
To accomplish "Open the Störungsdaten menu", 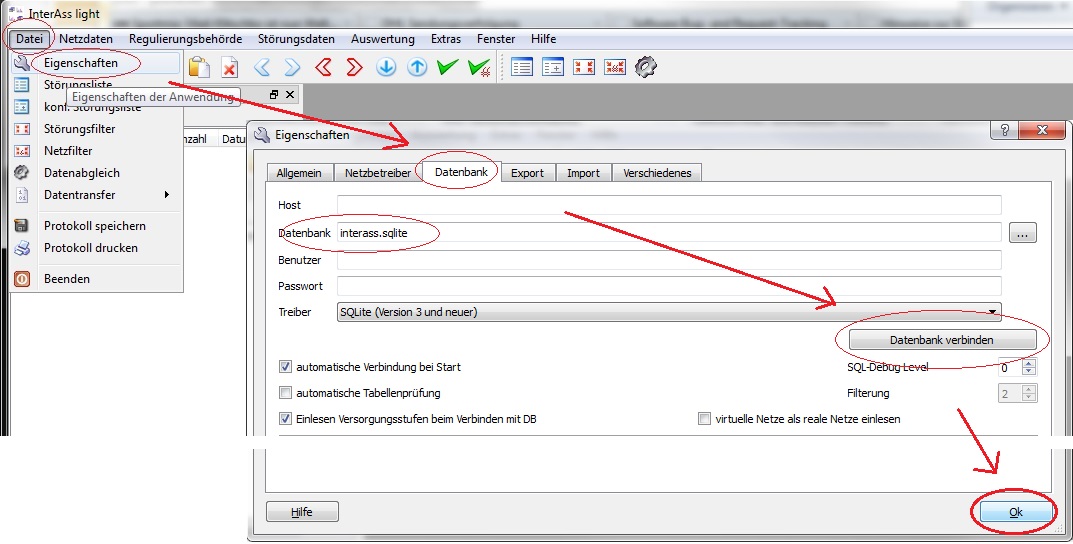I will (296, 39).
